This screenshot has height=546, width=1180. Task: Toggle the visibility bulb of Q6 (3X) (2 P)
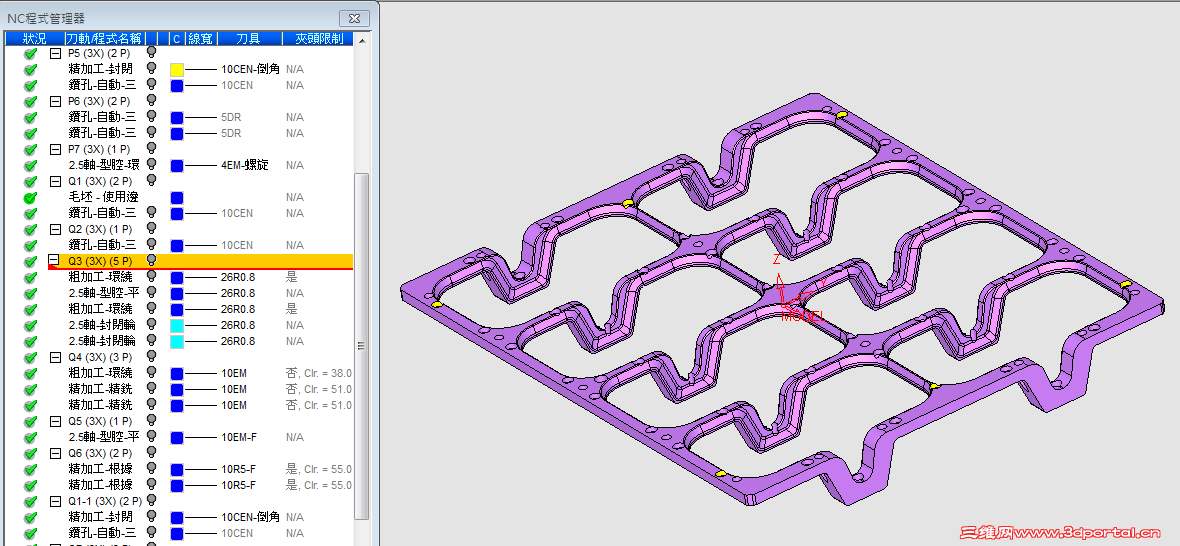[151, 453]
